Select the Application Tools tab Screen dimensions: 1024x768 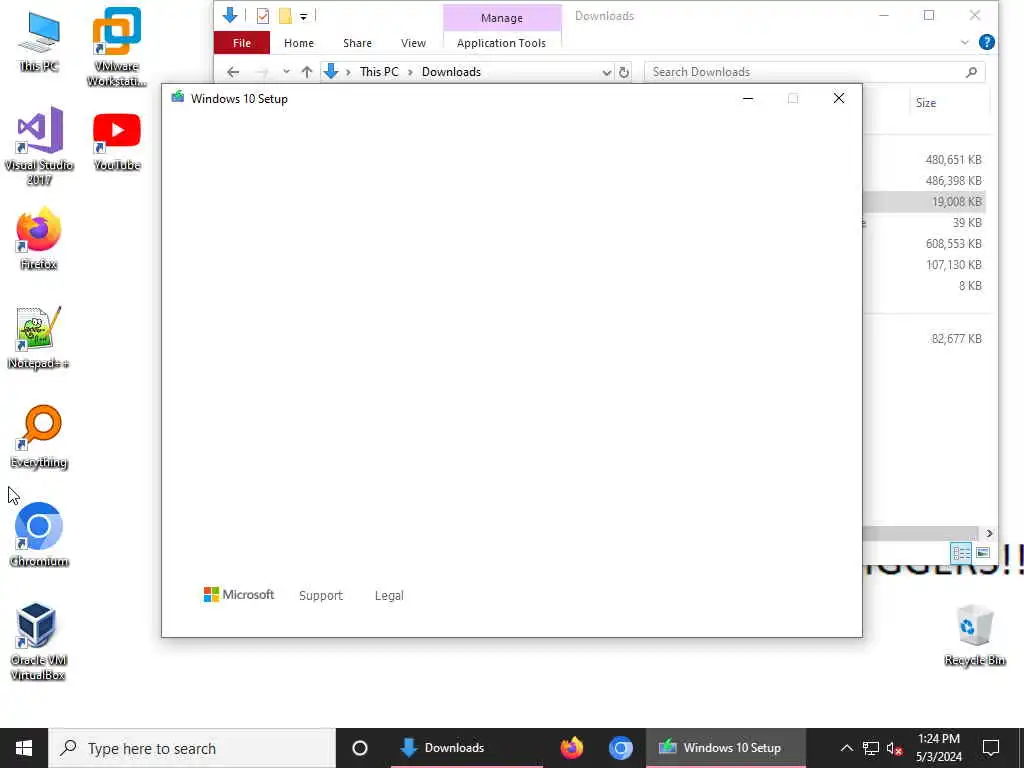click(x=502, y=43)
